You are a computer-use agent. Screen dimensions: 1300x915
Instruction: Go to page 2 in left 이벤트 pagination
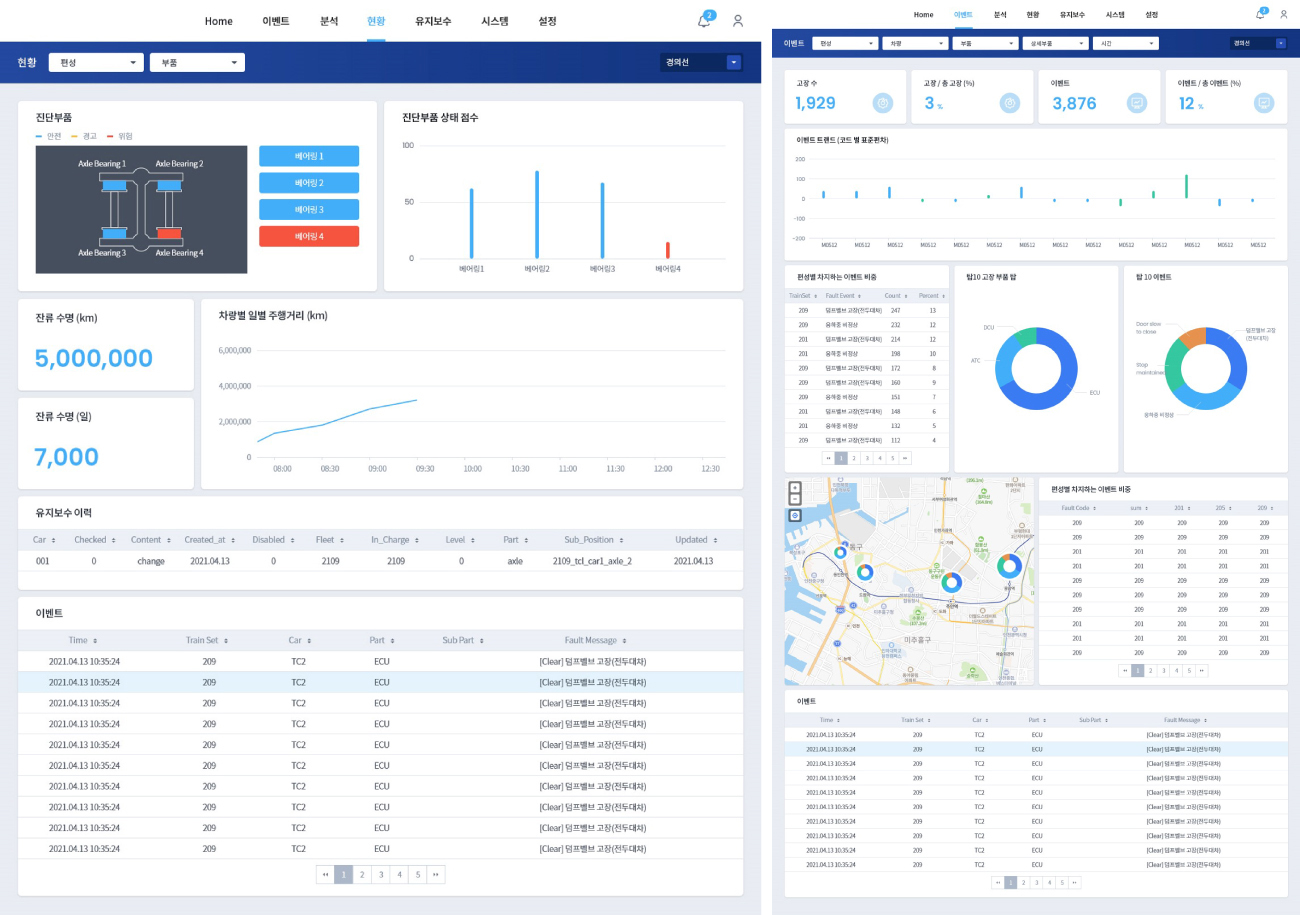tap(362, 874)
